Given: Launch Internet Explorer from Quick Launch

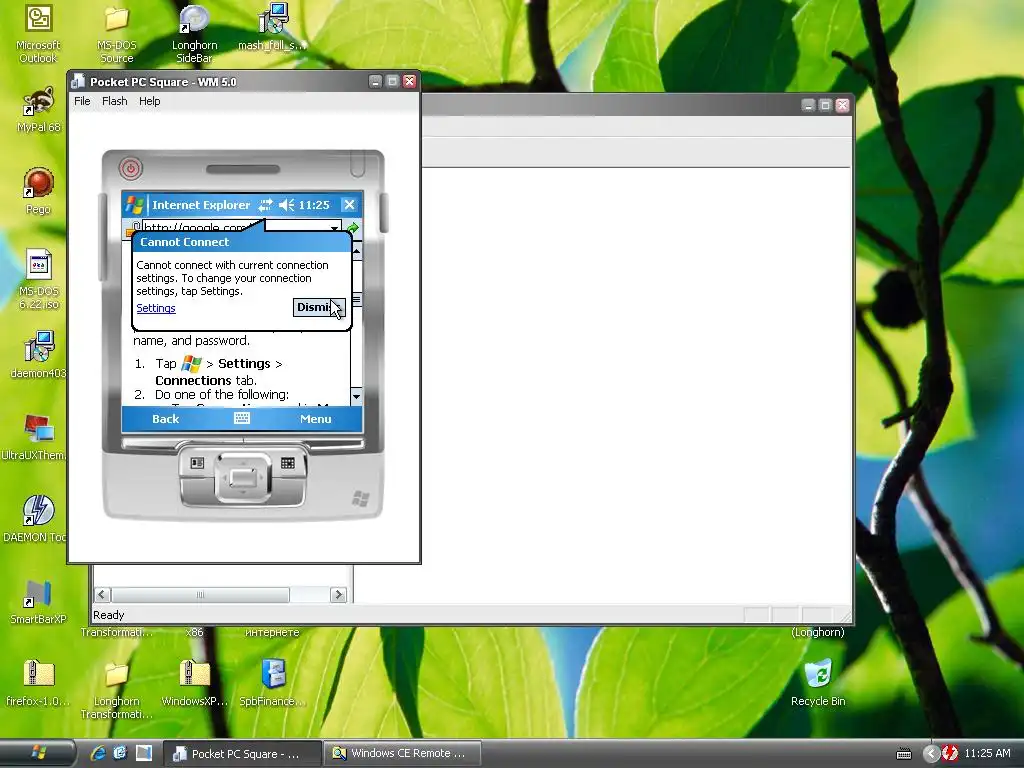Looking at the screenshot, I should tap(98, 753).
